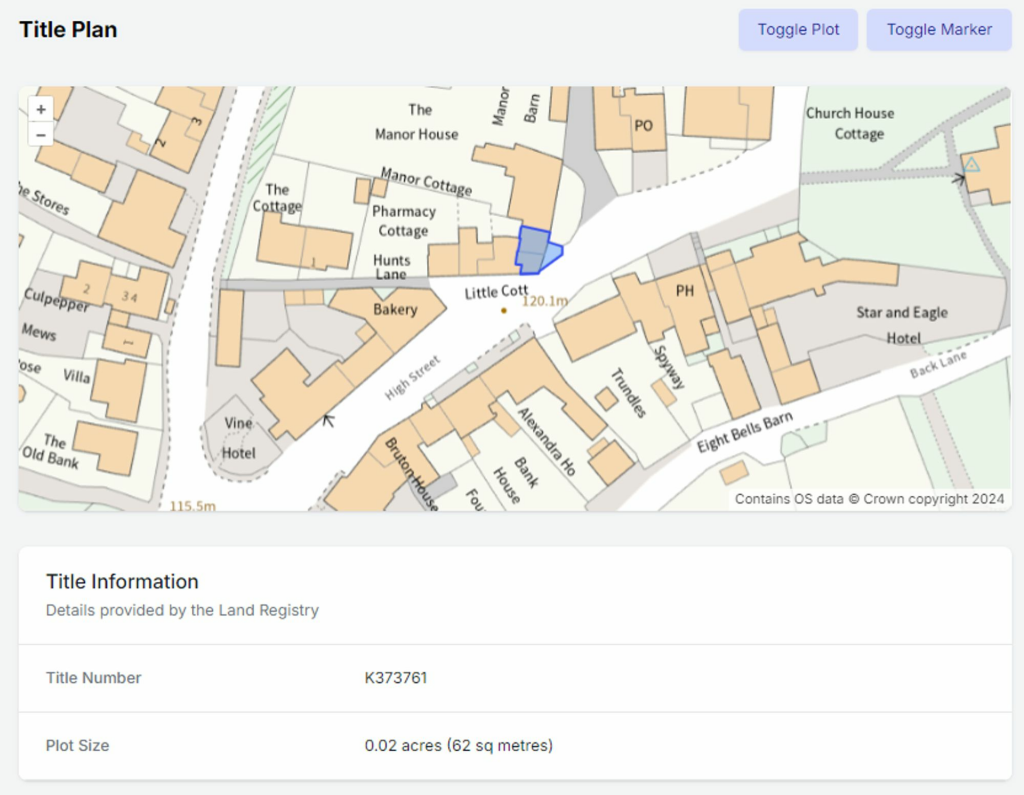Click the orange spot height dot

[504, 311]
